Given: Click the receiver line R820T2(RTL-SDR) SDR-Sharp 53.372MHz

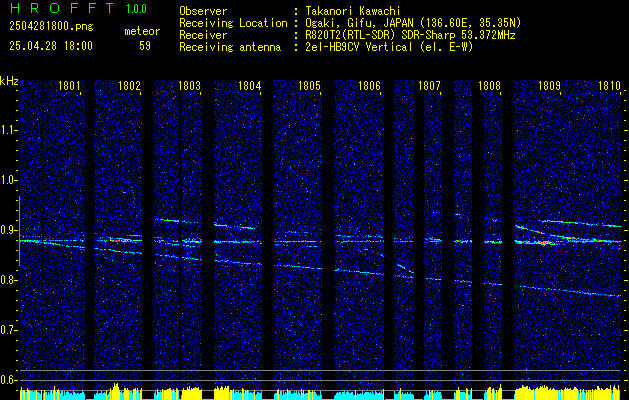Looking at the screenshot, I should tap(408, 35).
